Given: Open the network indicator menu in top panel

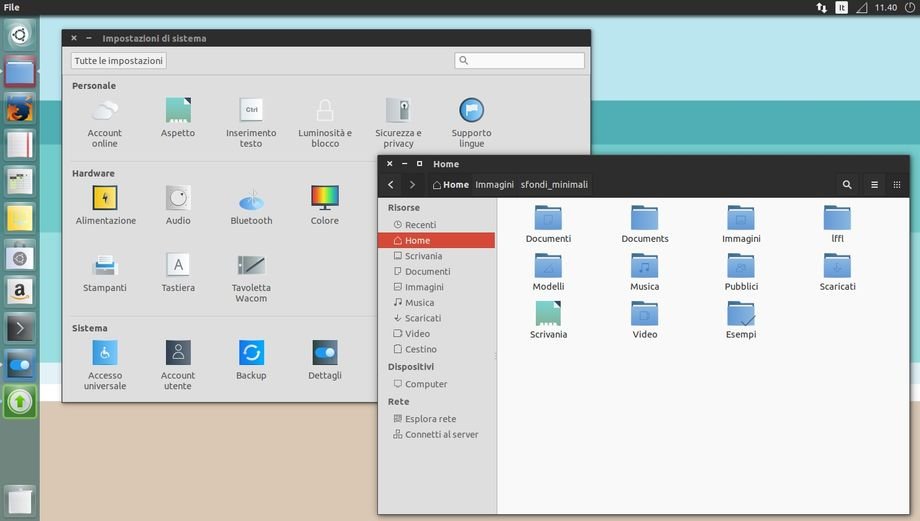Looking at the screenshot, I should [821, 7].
